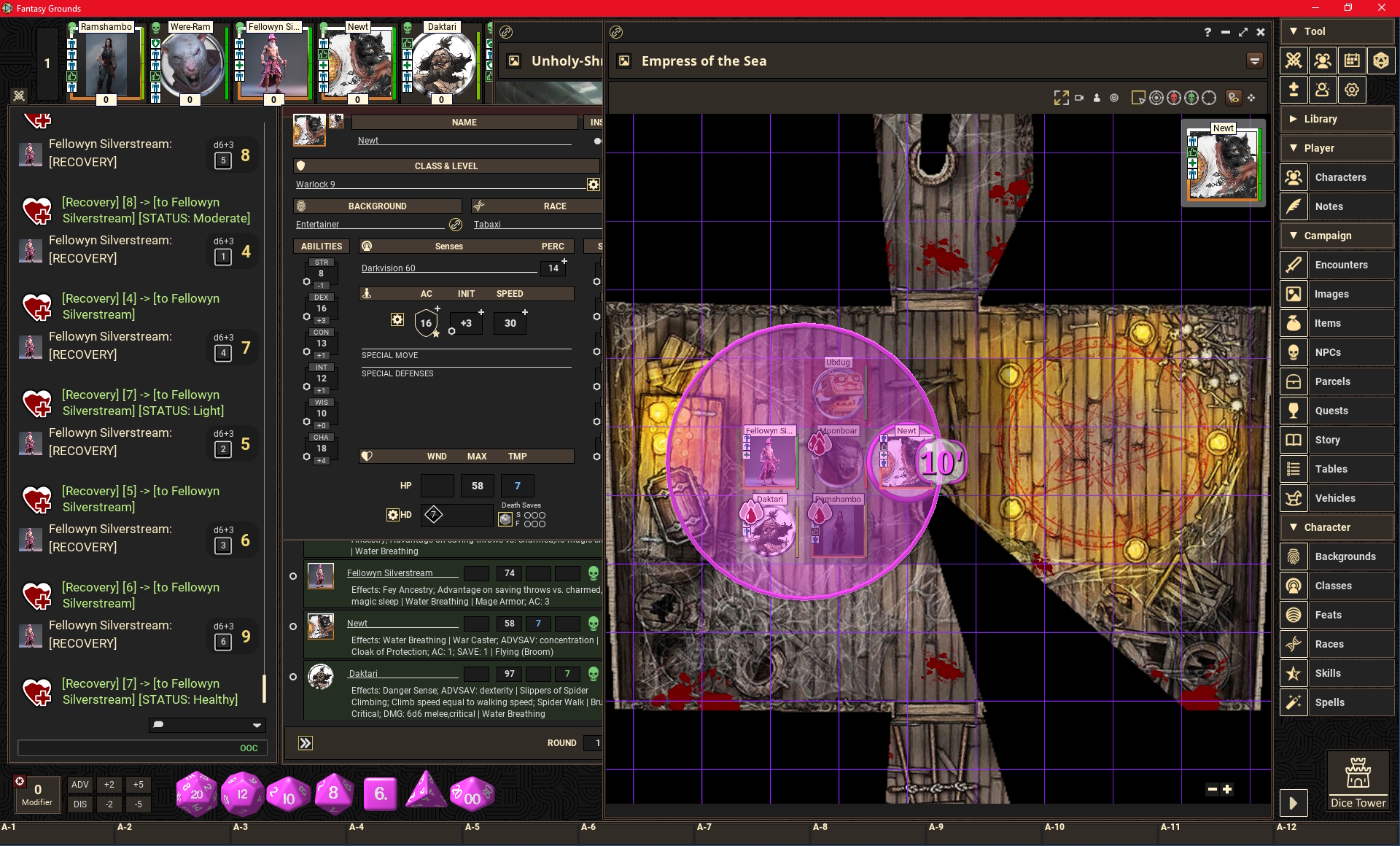Screen dimensions: 1400x846
Task: Roll the pink d12 die
Action: pyautogui.click(x=242, y=793)
